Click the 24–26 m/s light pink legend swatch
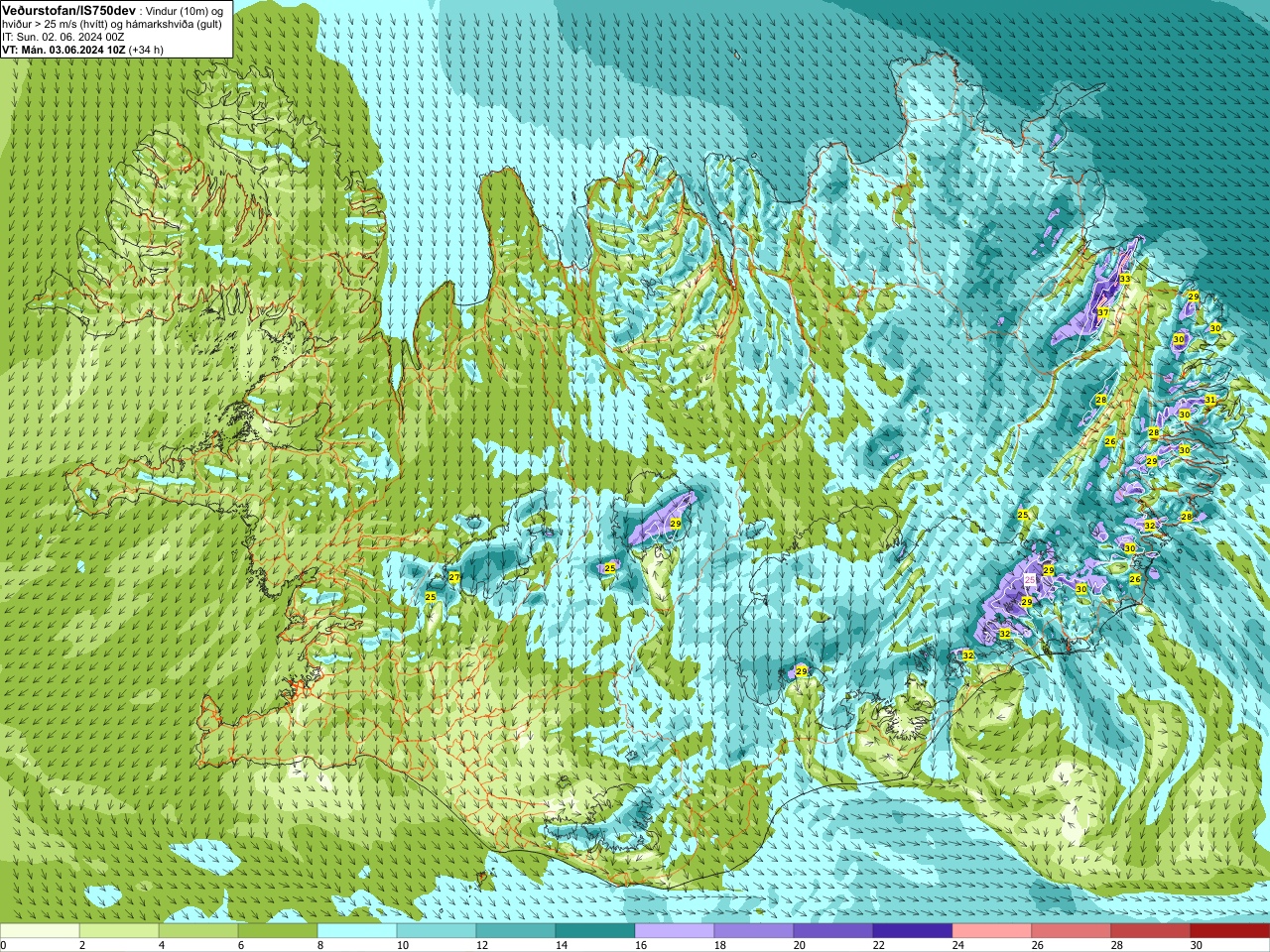The height and width of the screenshot is (952, 1270). pyautogui.click(x=992, y=930)
